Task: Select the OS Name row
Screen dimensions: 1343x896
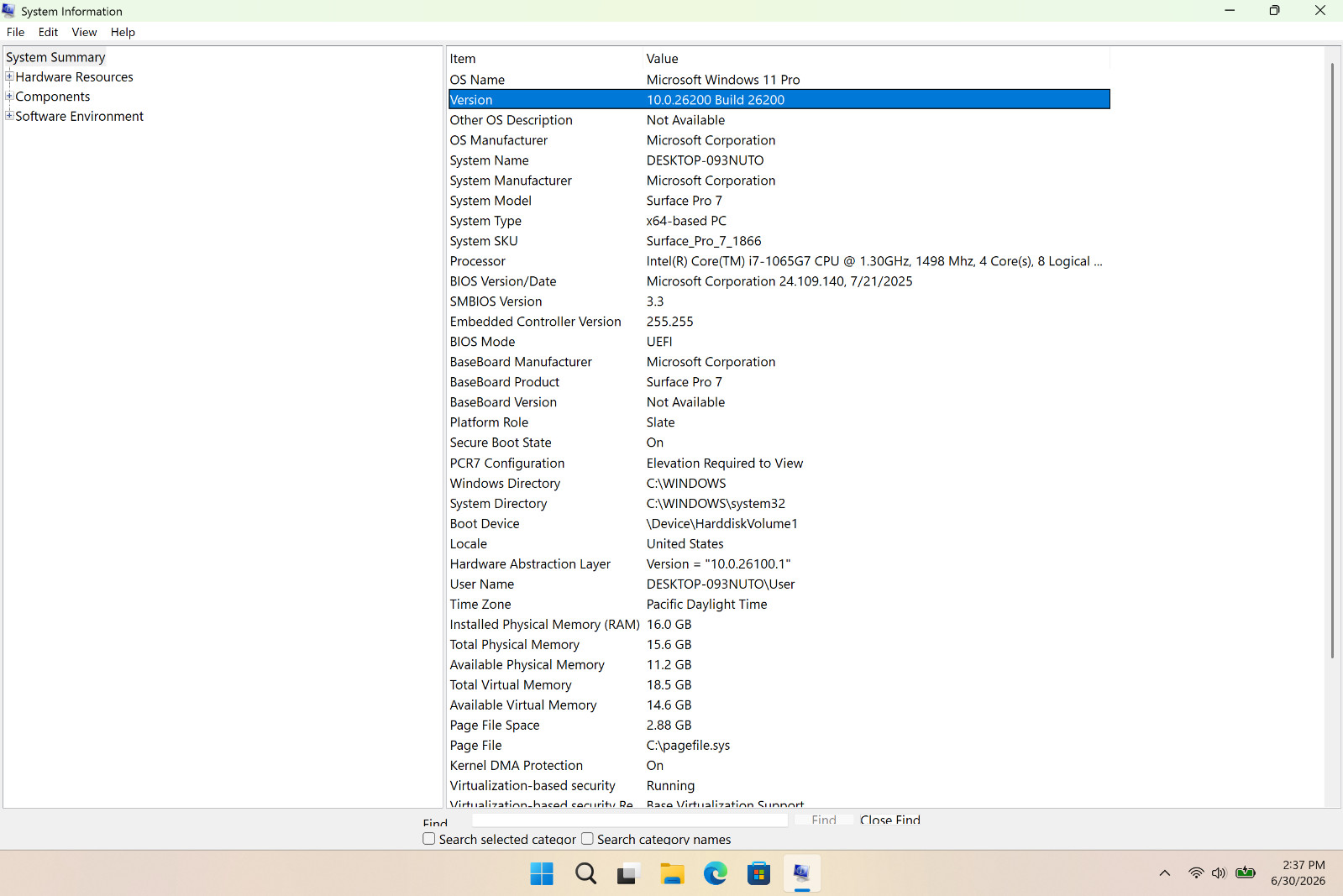Action: 779,80
